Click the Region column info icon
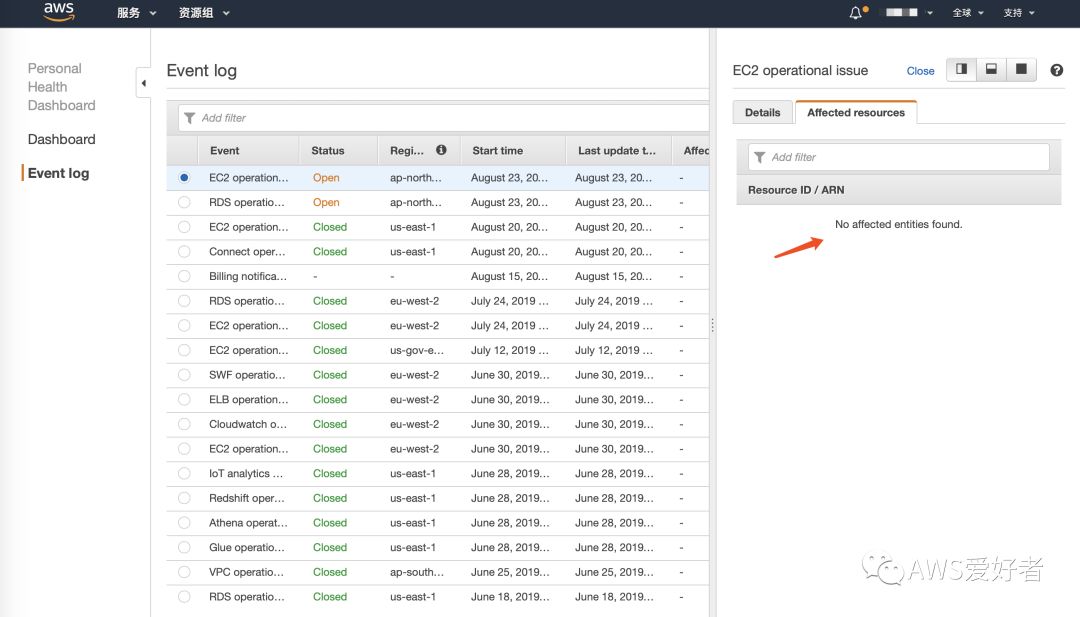Viewport: 1080px width, 617px height. pyautogui.click(x=442, y=150)
